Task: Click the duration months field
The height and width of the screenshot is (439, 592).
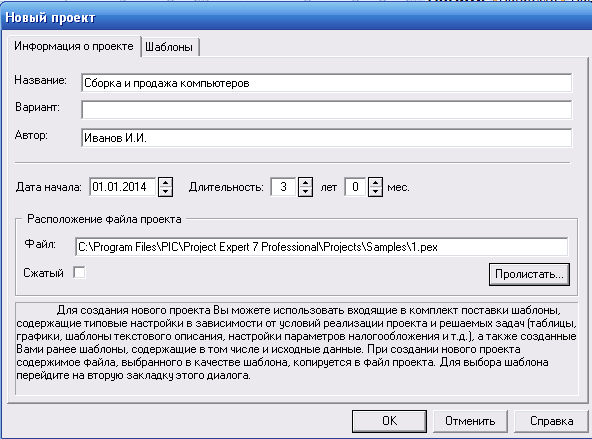Action: click(355, 187)
